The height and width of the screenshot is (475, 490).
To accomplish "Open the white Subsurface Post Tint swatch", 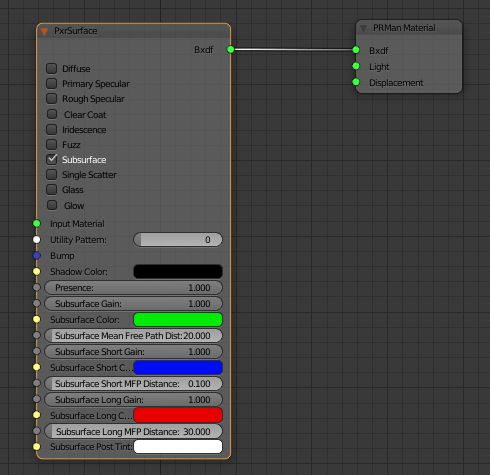I will (178, 447).
